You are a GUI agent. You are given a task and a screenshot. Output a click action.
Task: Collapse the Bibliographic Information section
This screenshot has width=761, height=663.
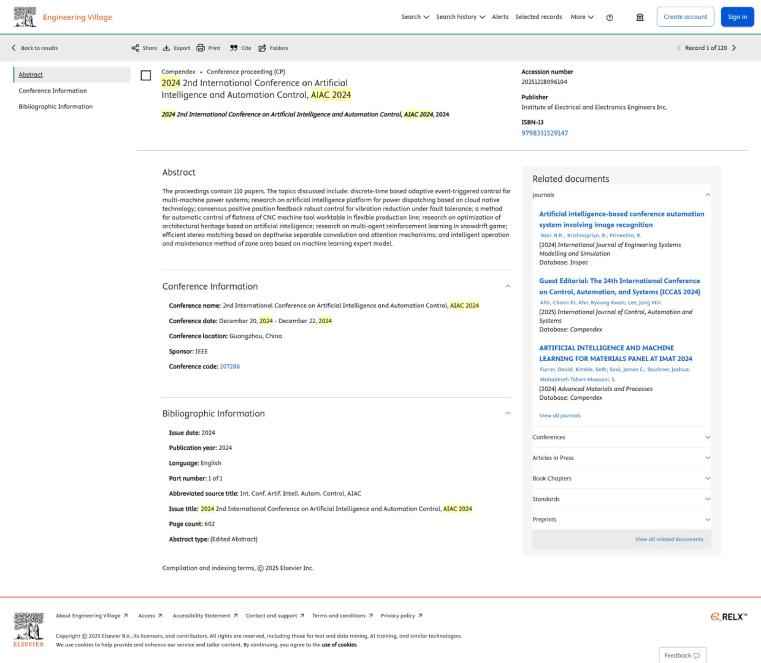[507, 413]
